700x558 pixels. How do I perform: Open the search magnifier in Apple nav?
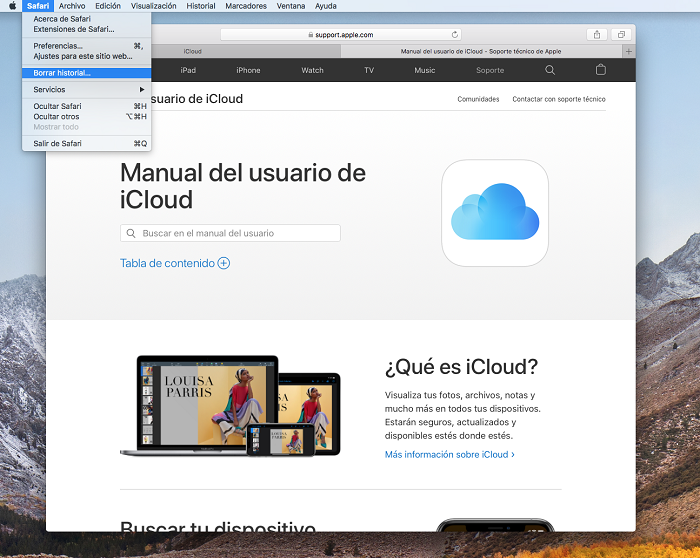coord(550,70)
